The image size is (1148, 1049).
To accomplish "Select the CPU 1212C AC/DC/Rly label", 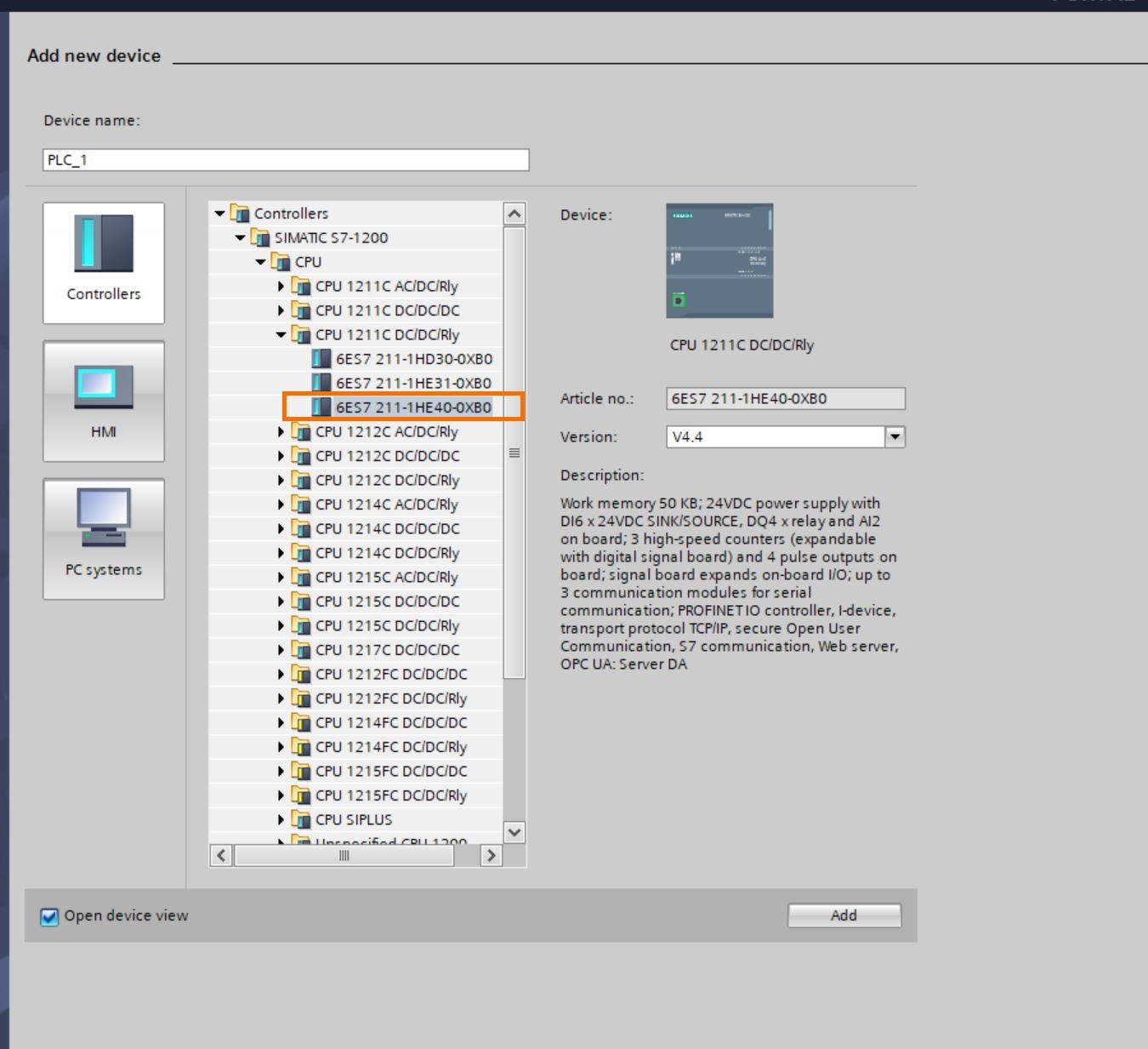I will [387, 432].
